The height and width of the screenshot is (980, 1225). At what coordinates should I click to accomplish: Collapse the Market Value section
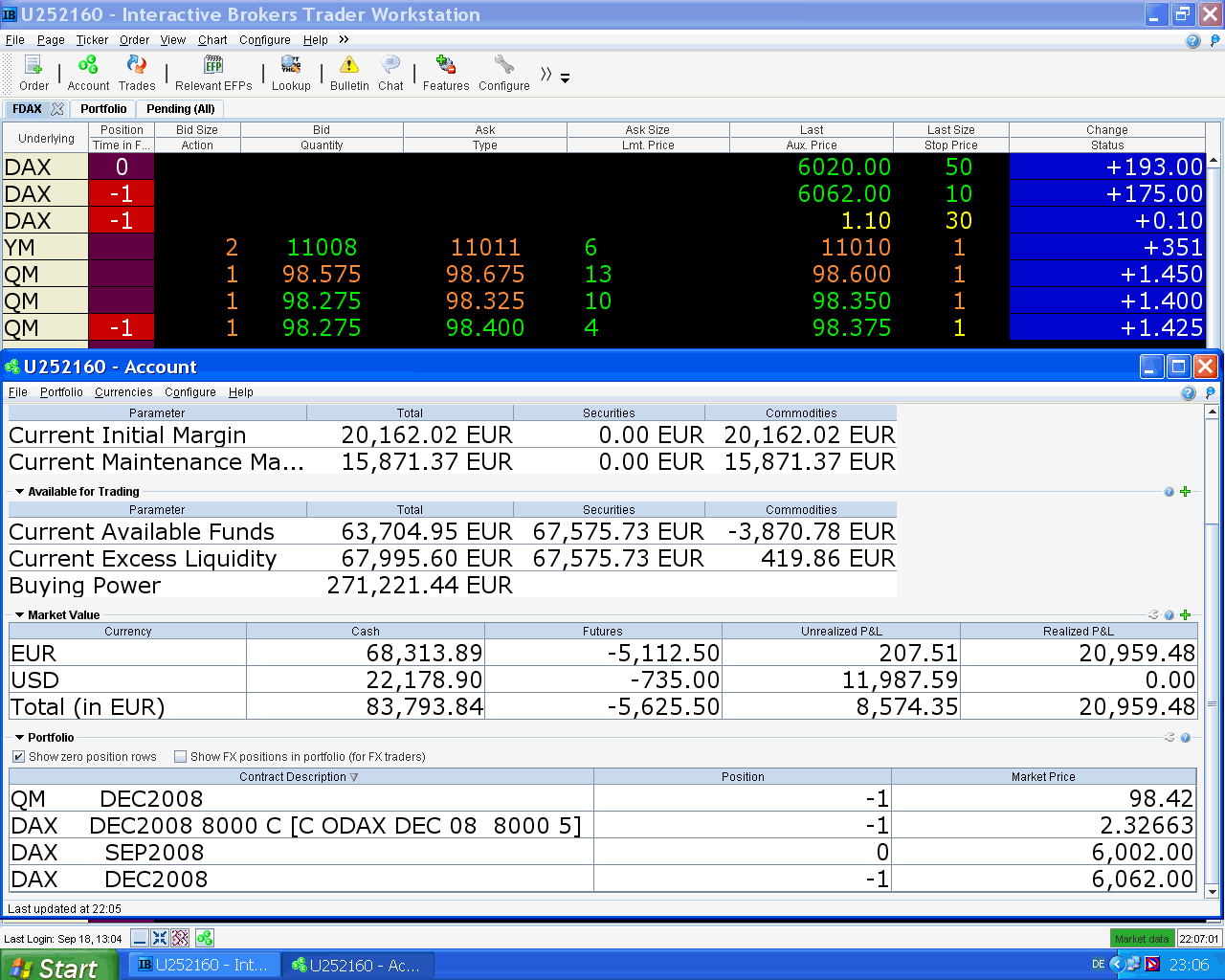pos(19,615)
